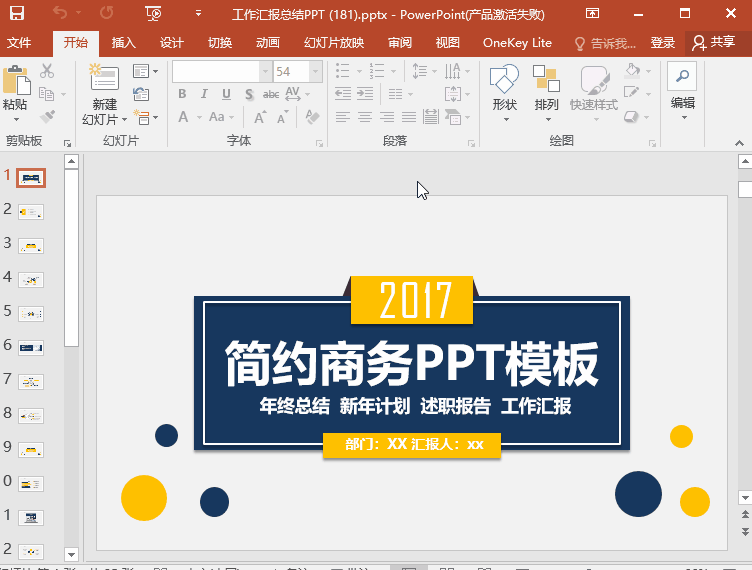Viewport: 752px width, 570px height.
Task: Open the 字体 dialog launcher
Action: [x=319, y=143]
